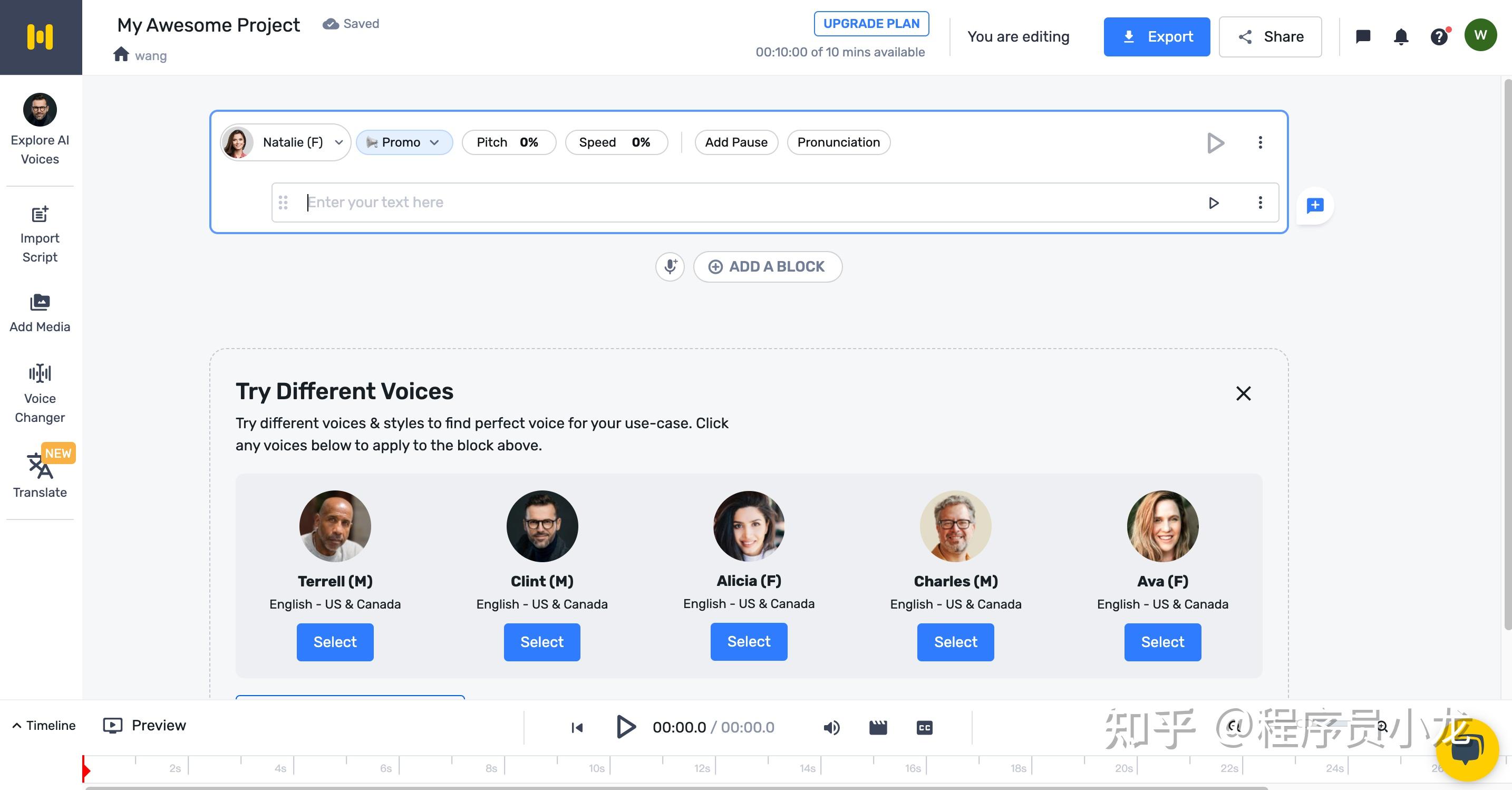Toggle the video clapperboard icon
Viewport: 1512px width, 790px height.
coord(877,727)
